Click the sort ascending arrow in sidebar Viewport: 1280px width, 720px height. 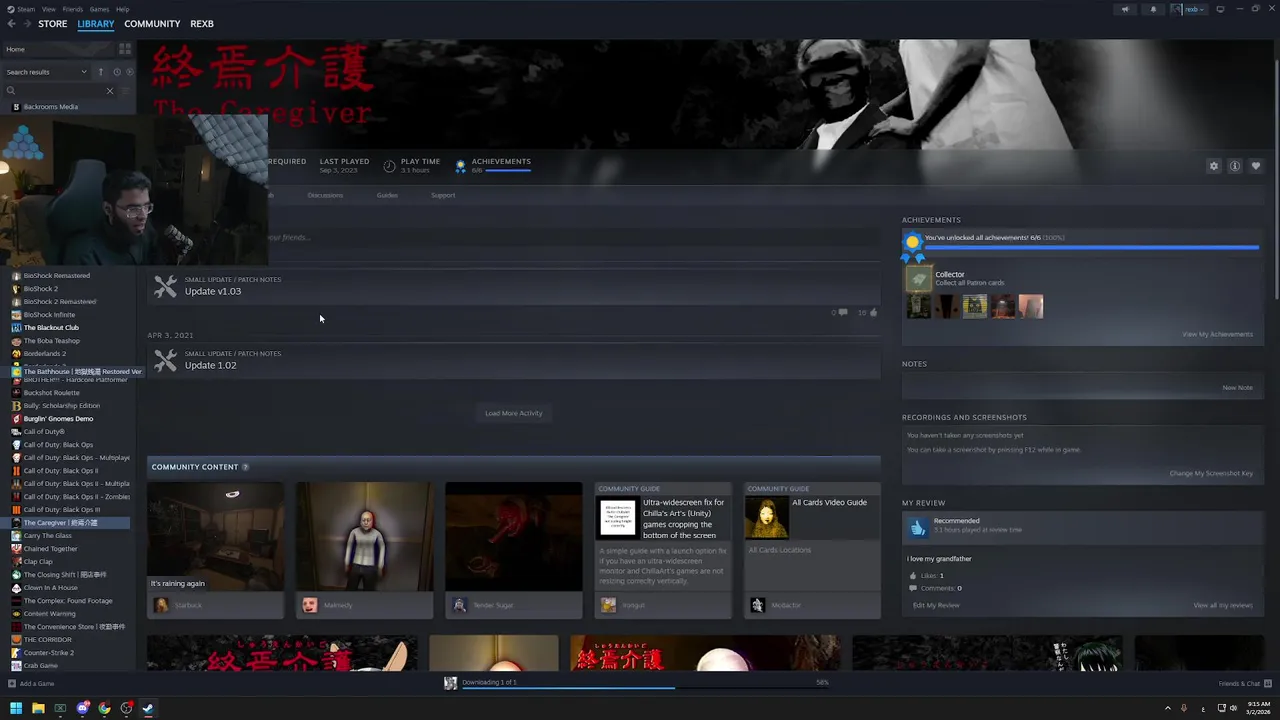(100, 72)
